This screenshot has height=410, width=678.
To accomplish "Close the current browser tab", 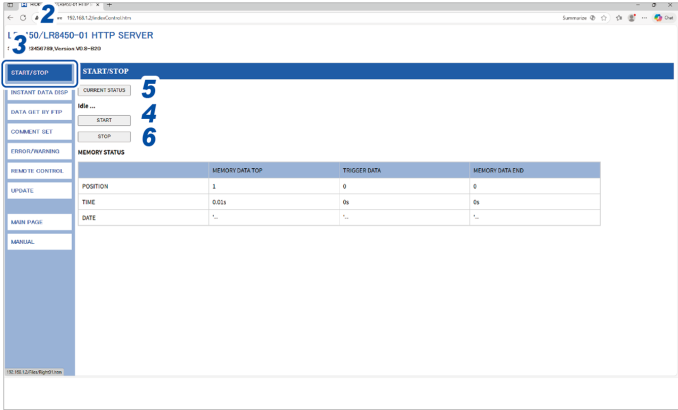I will pos(97,5).
